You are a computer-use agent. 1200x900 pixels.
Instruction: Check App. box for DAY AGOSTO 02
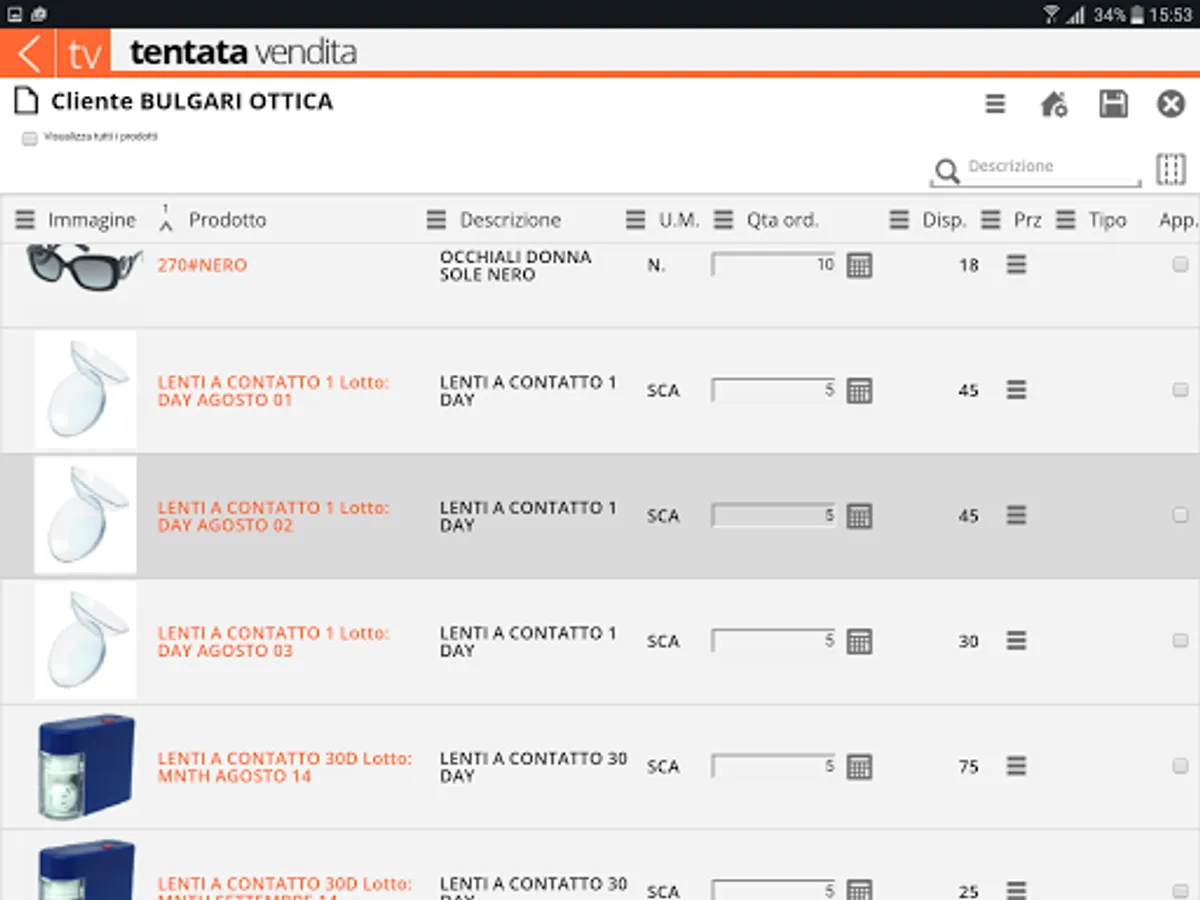coord(1180,516)
